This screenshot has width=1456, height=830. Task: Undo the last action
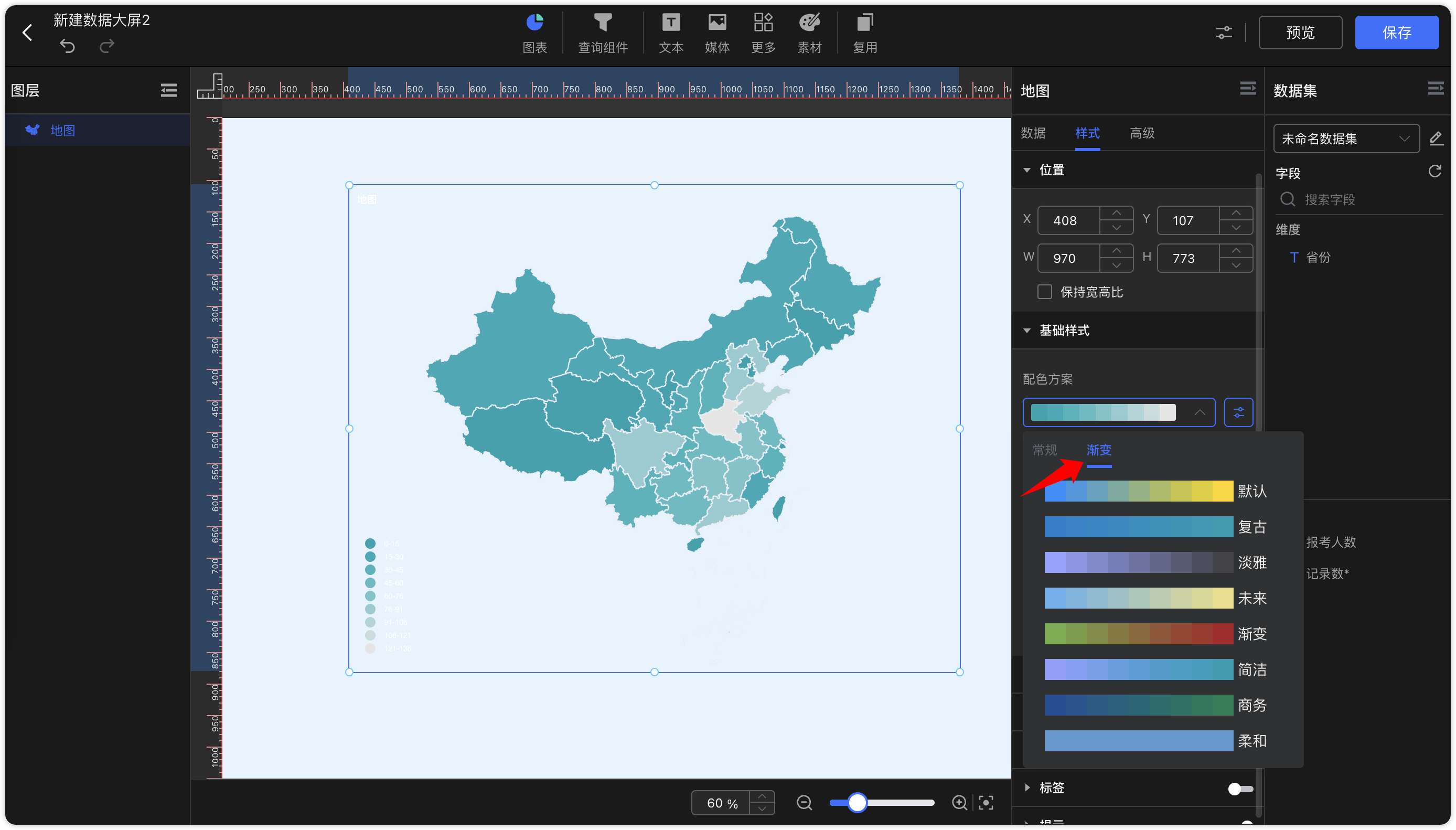click(x=67, y=46)
